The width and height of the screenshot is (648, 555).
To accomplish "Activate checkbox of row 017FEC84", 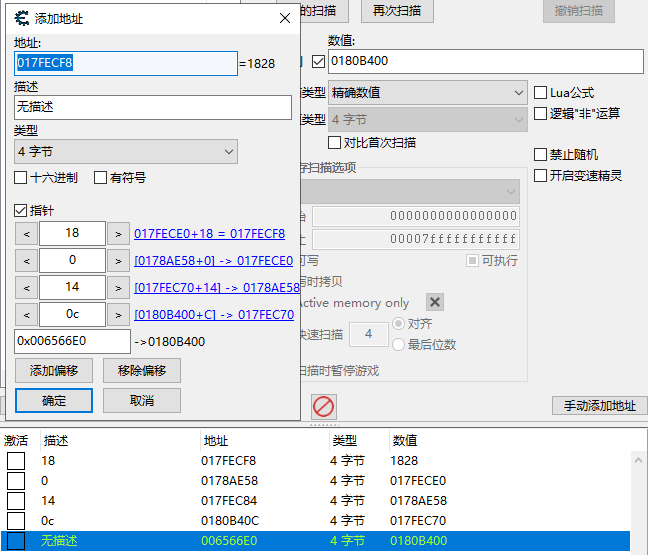I will (x=16, y=500).
